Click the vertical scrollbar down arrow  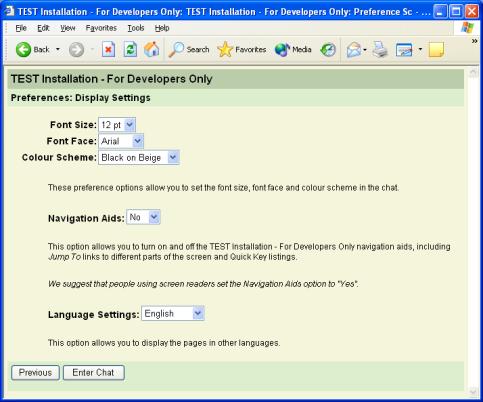click(x=473, y=392)
